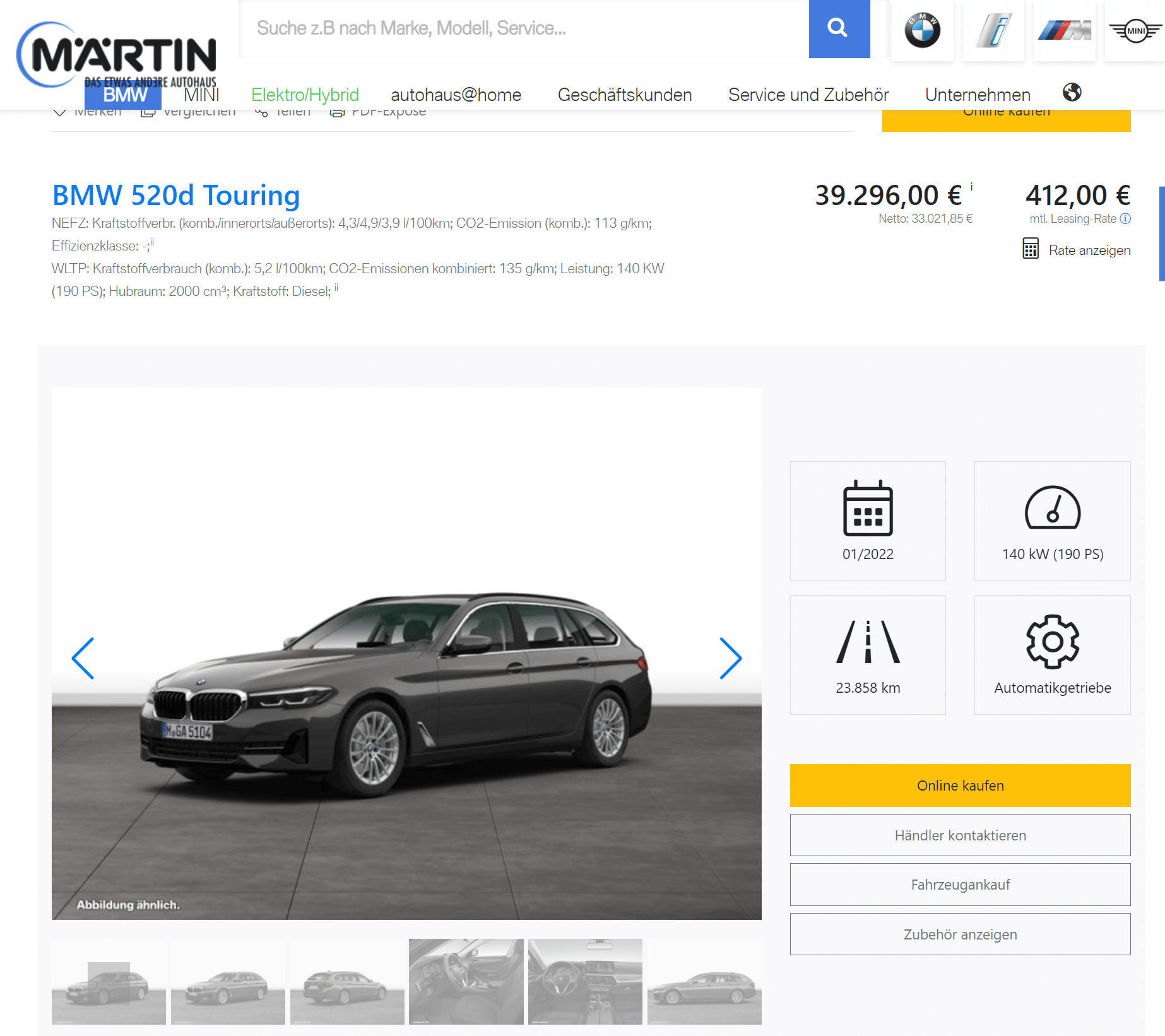Viewport: 1165px width, 1036px height.
Task: Click the Fahrzeugankauf button
Action: click(x=960, y=885)
